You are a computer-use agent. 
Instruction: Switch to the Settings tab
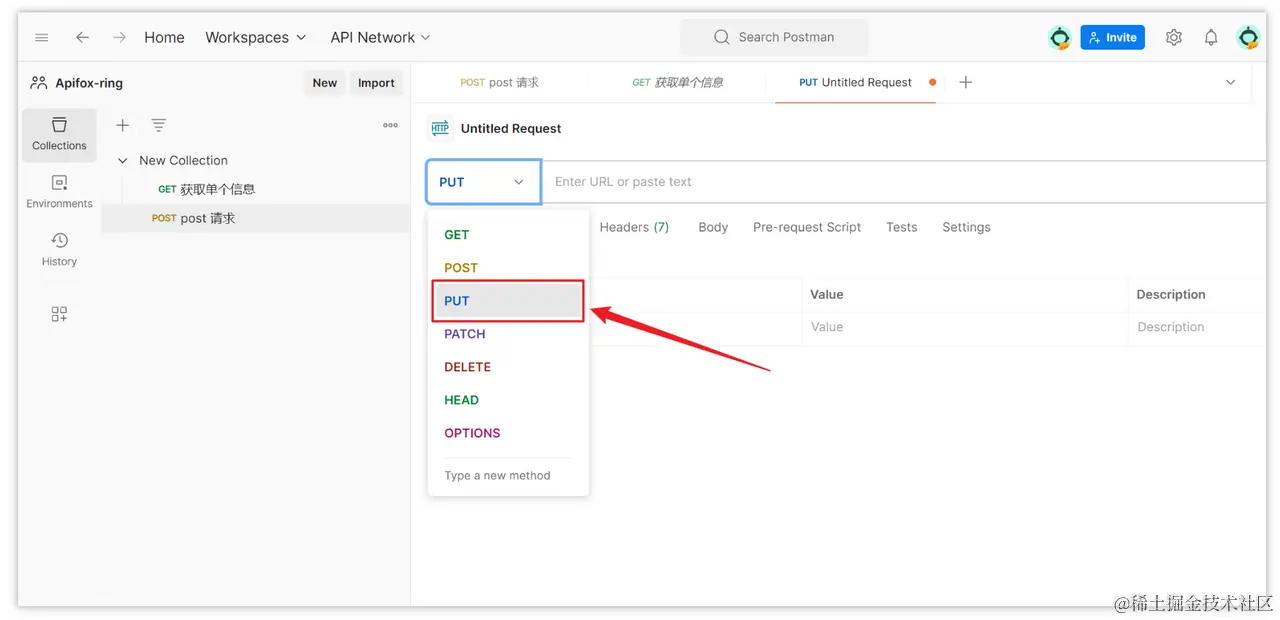coord(966,227)
